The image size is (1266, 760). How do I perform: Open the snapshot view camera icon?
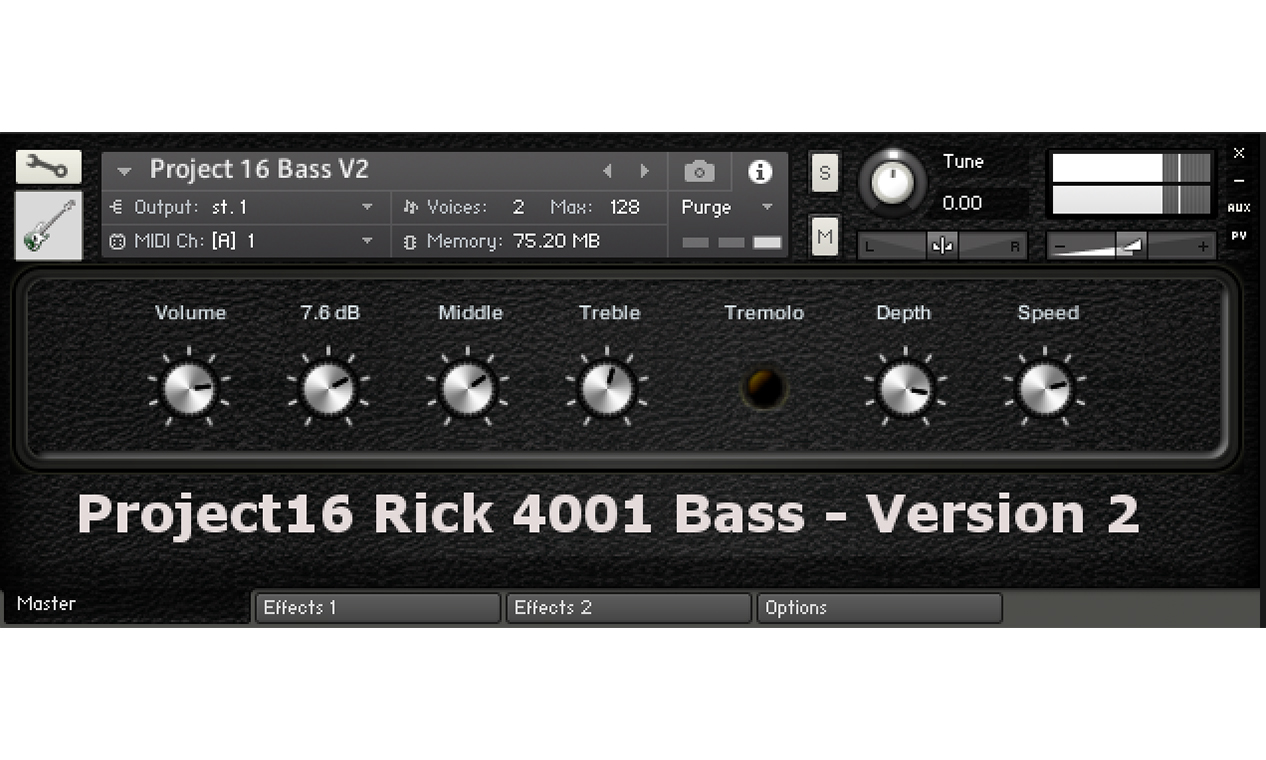(699, 172)
